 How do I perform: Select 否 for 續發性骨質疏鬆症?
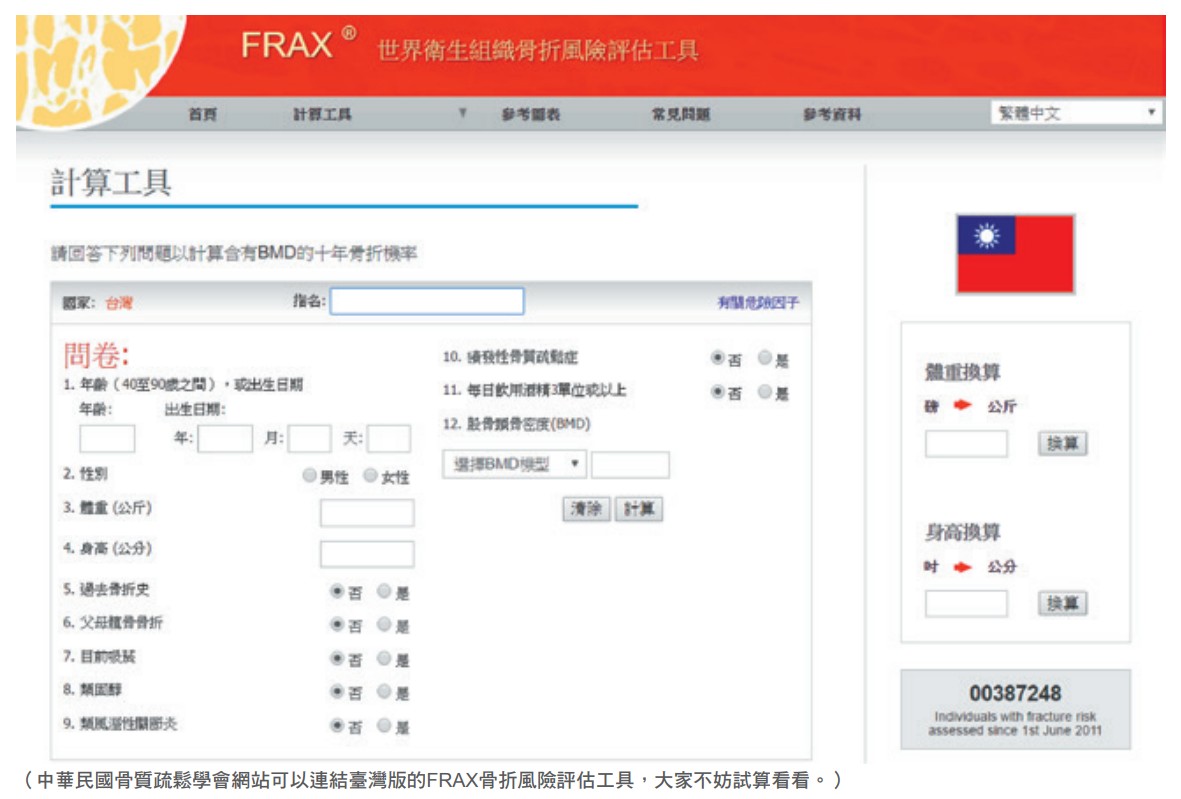(718, 358)
